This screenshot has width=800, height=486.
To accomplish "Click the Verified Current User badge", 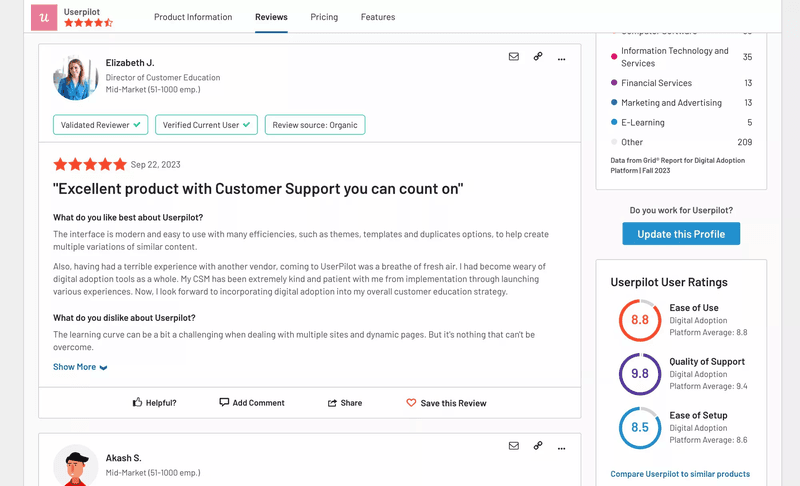I will (x=206, y=125).
